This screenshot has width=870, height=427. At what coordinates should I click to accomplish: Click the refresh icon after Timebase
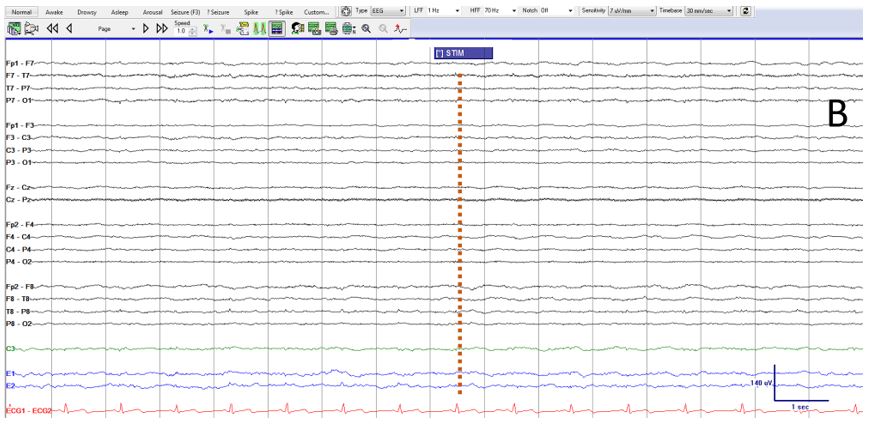pos(746,11)
